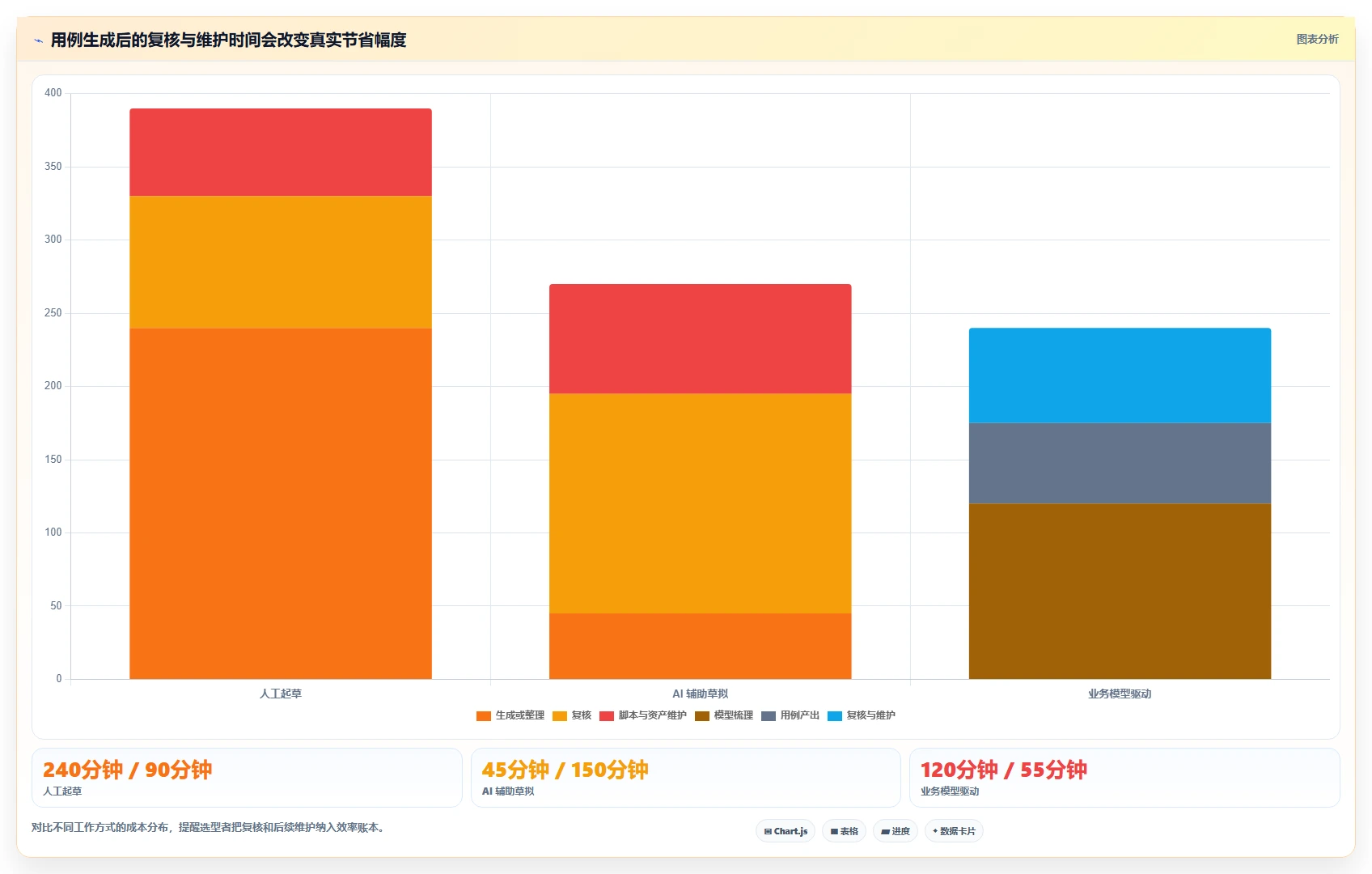The width and height of the screenshot is (1372, 874).
Task: Select the Chart.js tag
Action: coord(786,831)
